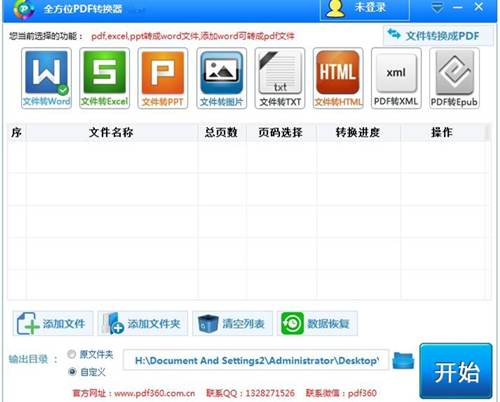Click the 转换进度 column header

coord(358,132)
